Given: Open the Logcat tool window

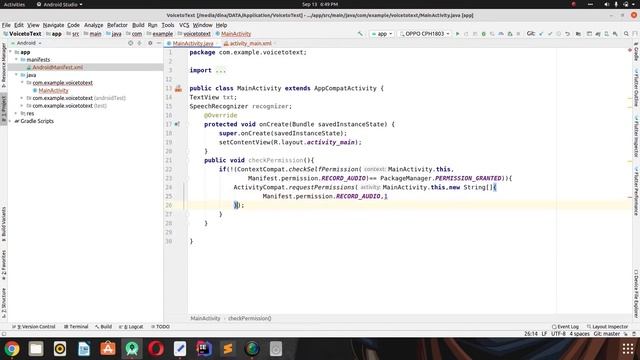Looking at the screenshot, I should (131, 327).
